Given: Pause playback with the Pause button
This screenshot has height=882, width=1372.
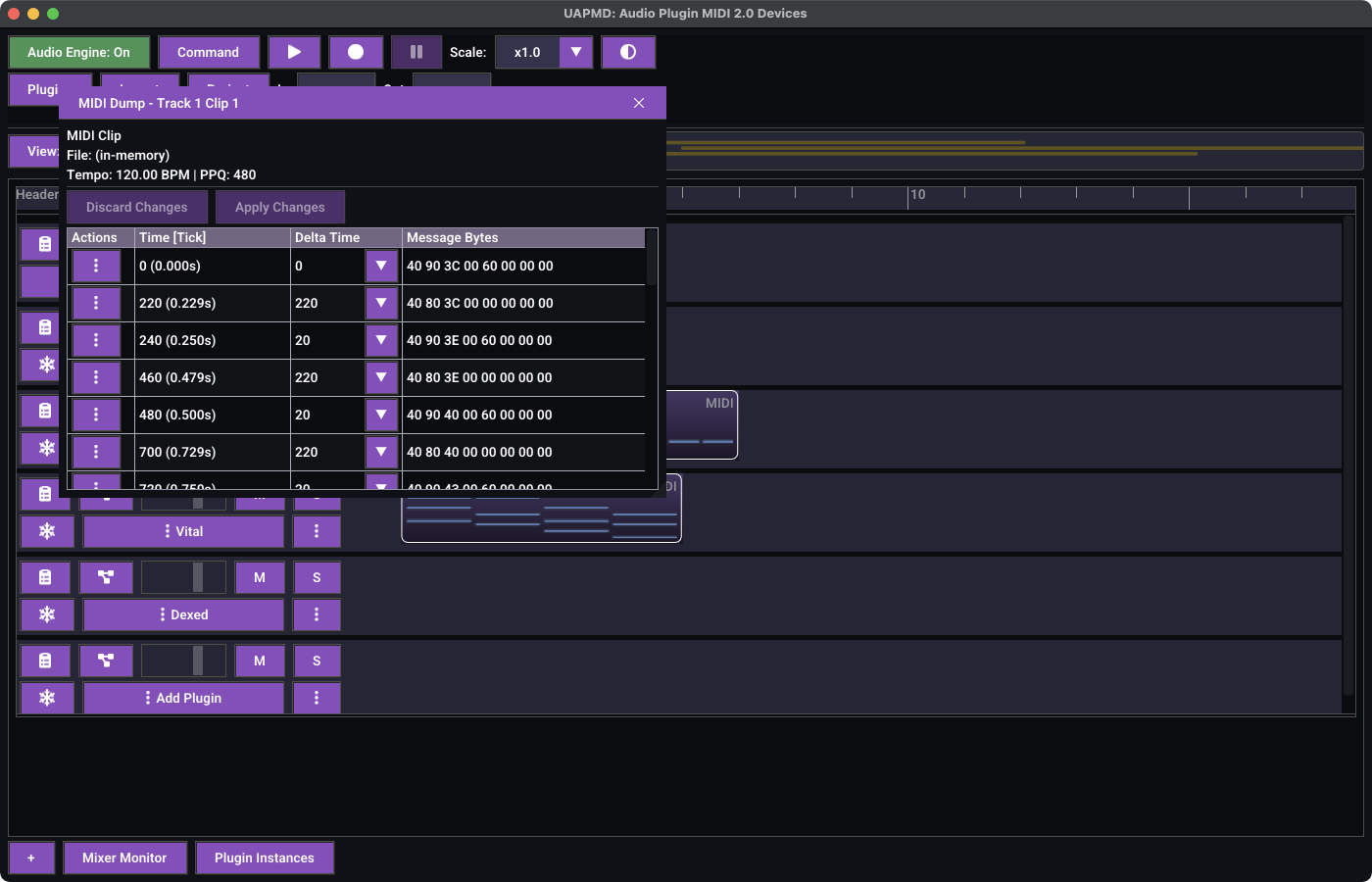Looking at the screenshot, I should [x=416, y=52].
